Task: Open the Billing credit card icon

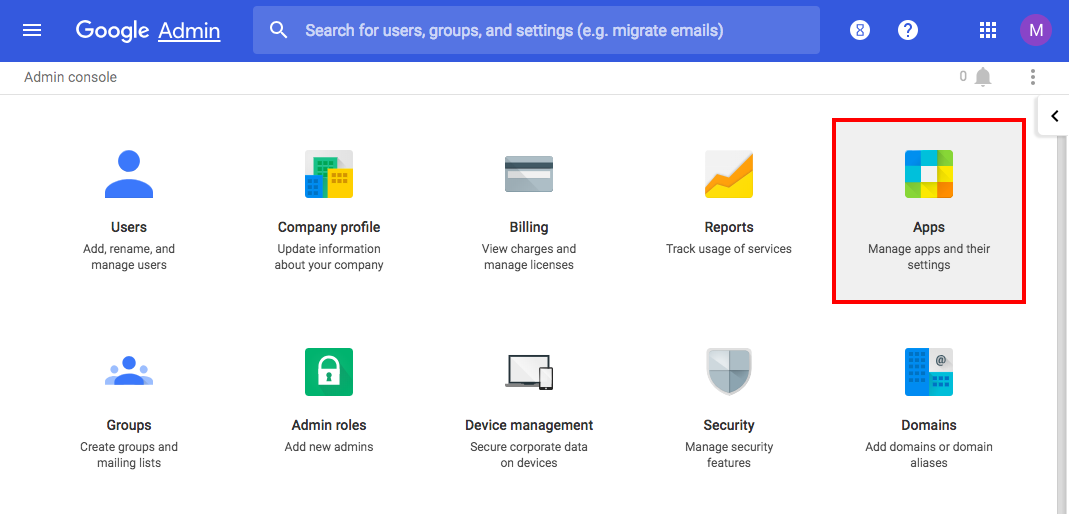Action: 529,174
